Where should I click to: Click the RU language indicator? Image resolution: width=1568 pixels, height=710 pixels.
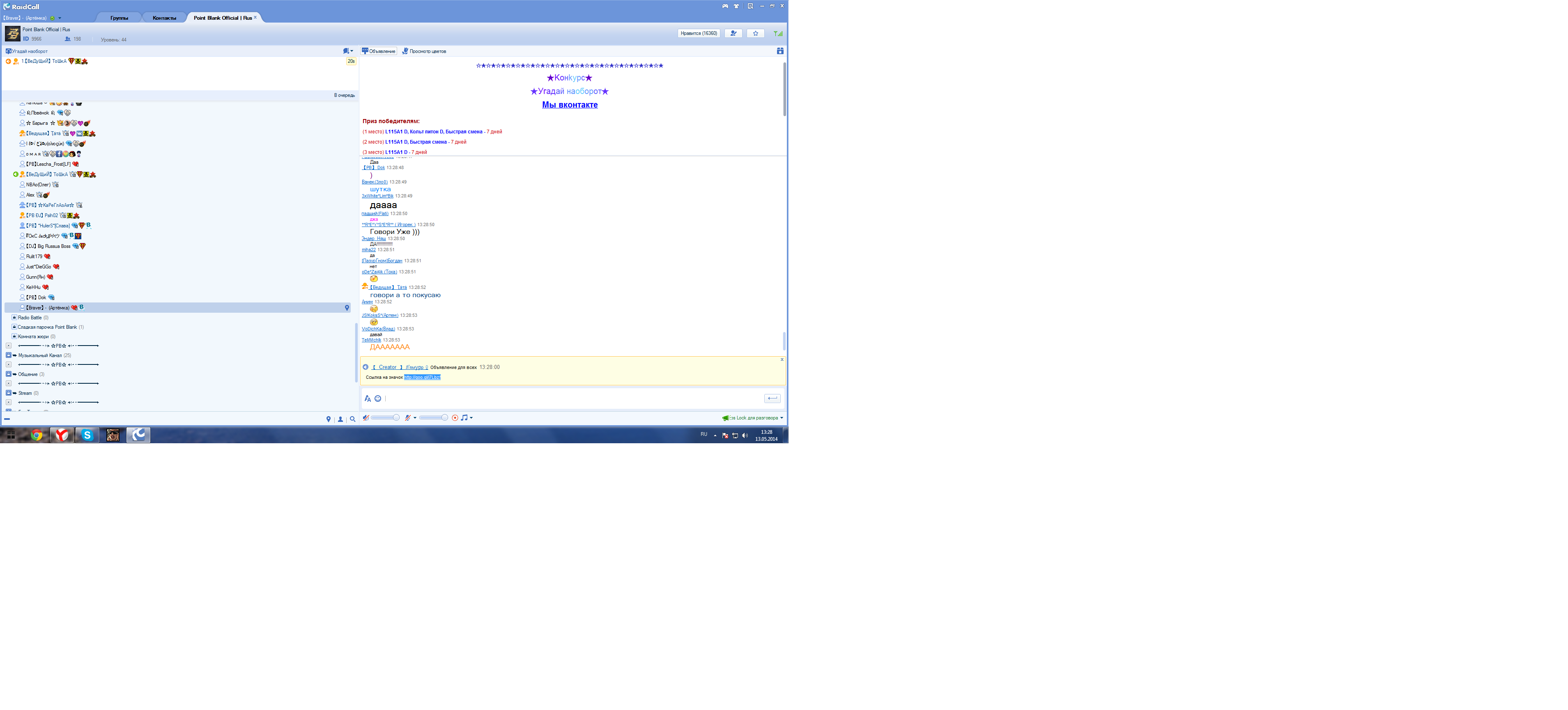click(704, 434)
